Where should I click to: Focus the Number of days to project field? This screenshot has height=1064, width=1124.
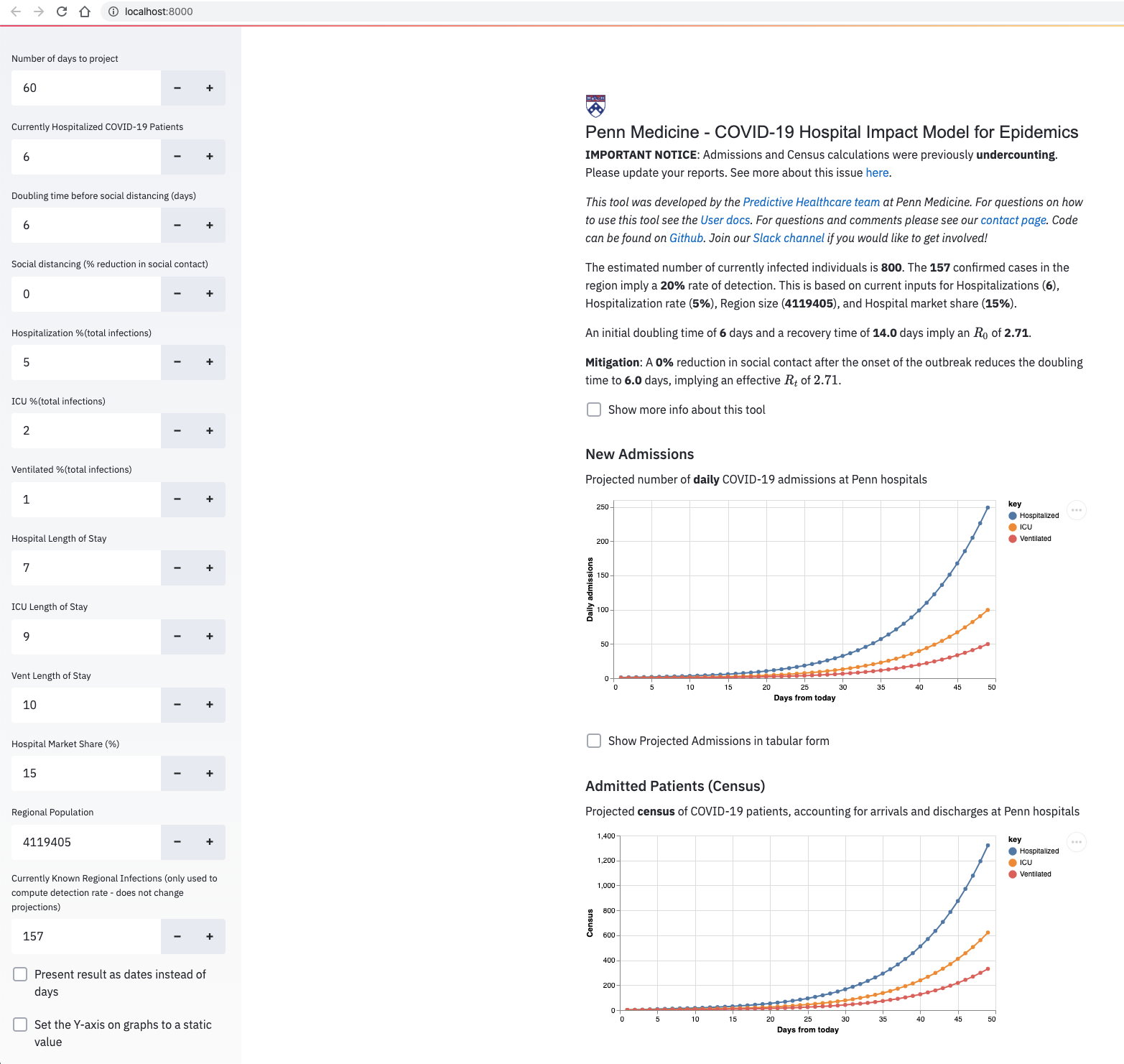(86, 88)
